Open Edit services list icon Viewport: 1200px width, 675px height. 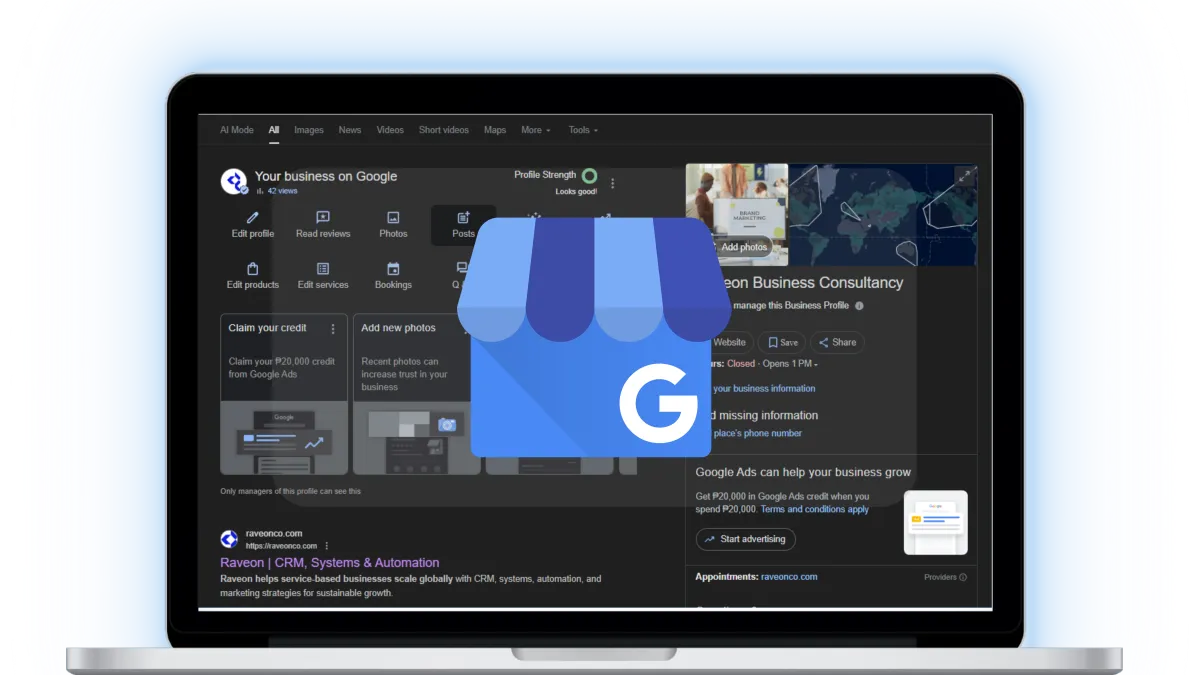point(323,268)
